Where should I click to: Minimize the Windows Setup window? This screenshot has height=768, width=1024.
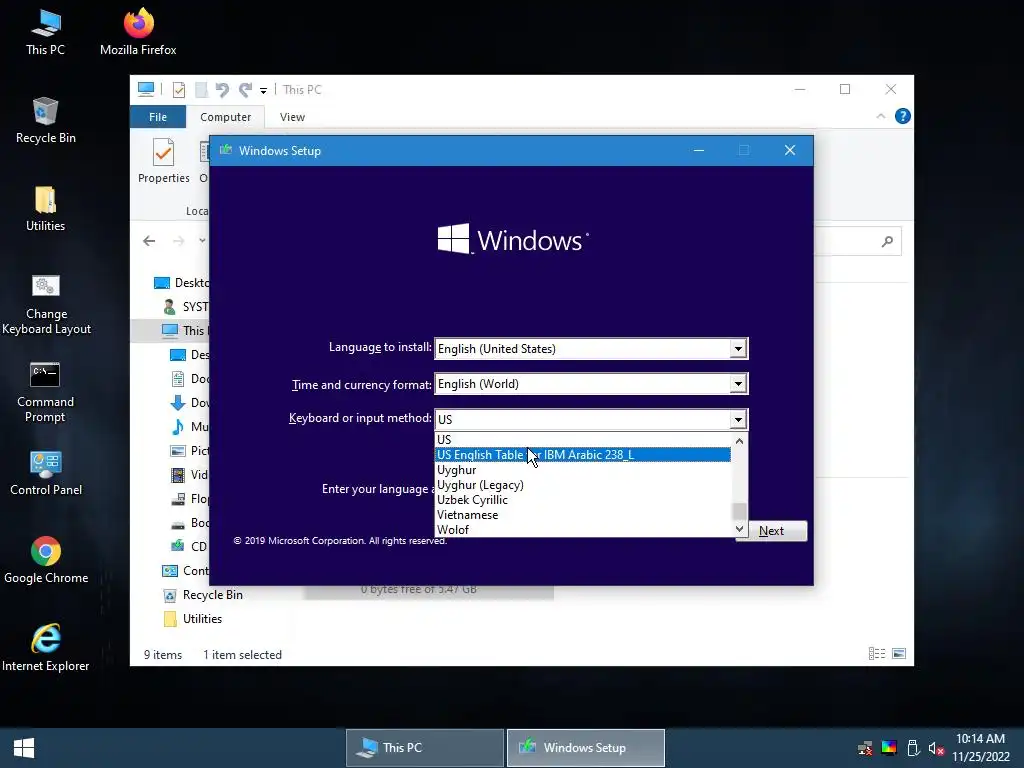click(x=699, y=150)
